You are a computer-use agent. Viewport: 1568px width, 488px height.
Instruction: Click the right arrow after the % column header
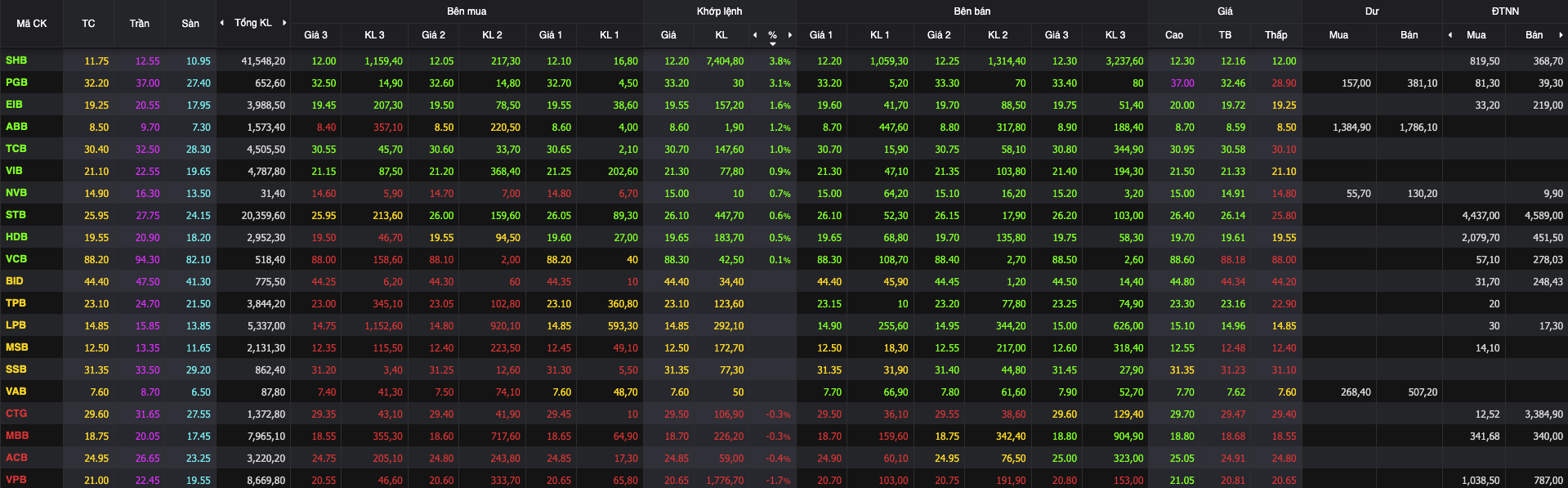coord(790,35)
